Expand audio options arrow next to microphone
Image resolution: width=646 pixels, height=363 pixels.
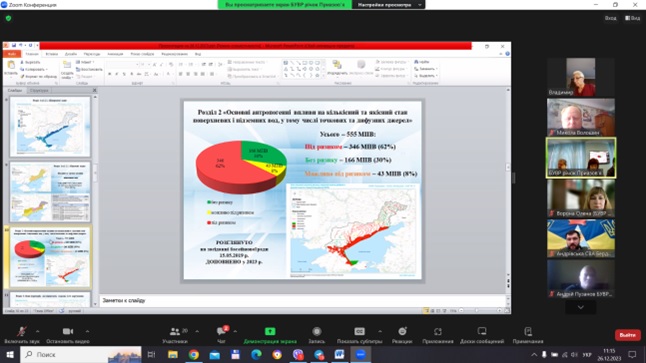pyautogui.click(x=37, y=331)
